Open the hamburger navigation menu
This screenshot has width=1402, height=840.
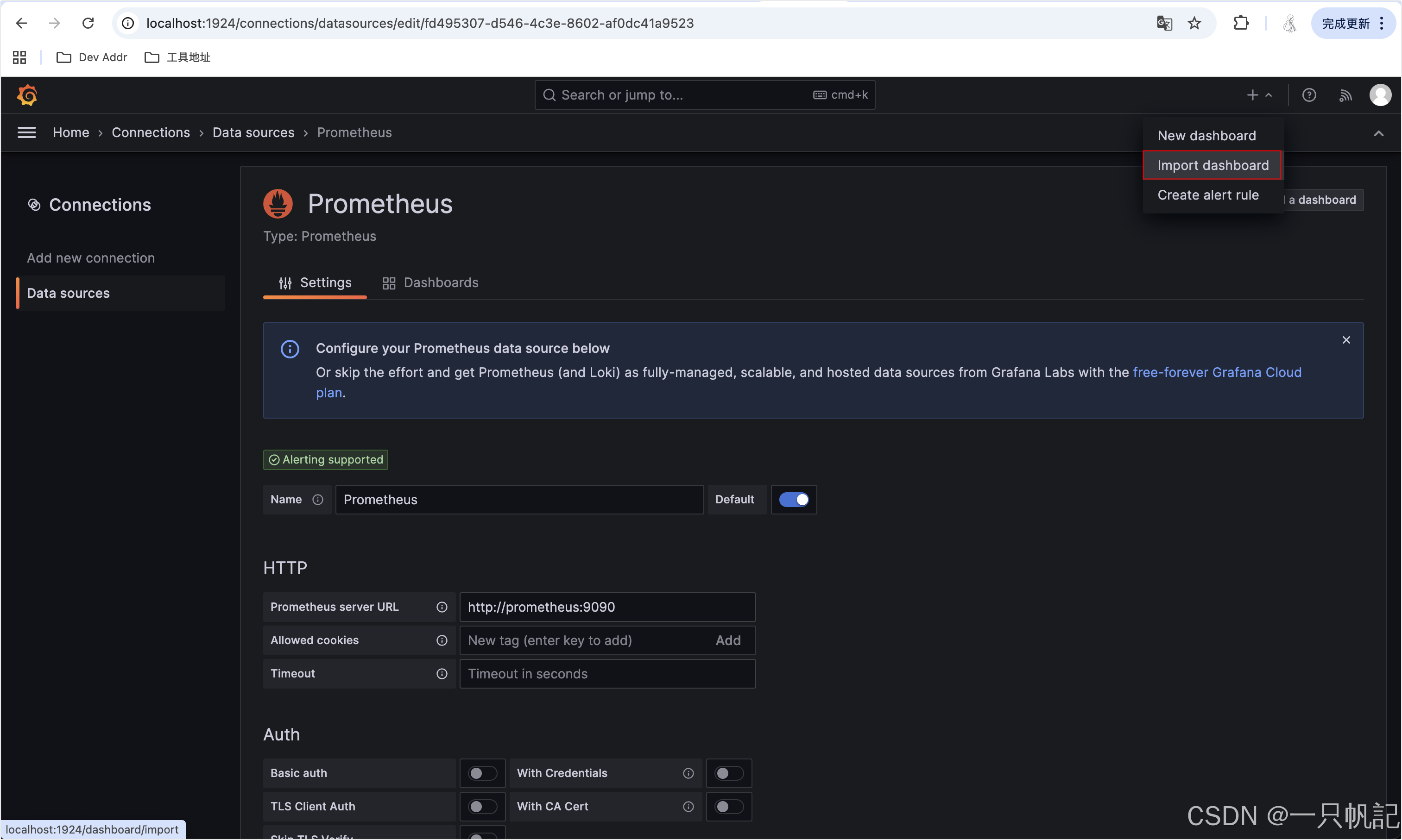(26, 132)
